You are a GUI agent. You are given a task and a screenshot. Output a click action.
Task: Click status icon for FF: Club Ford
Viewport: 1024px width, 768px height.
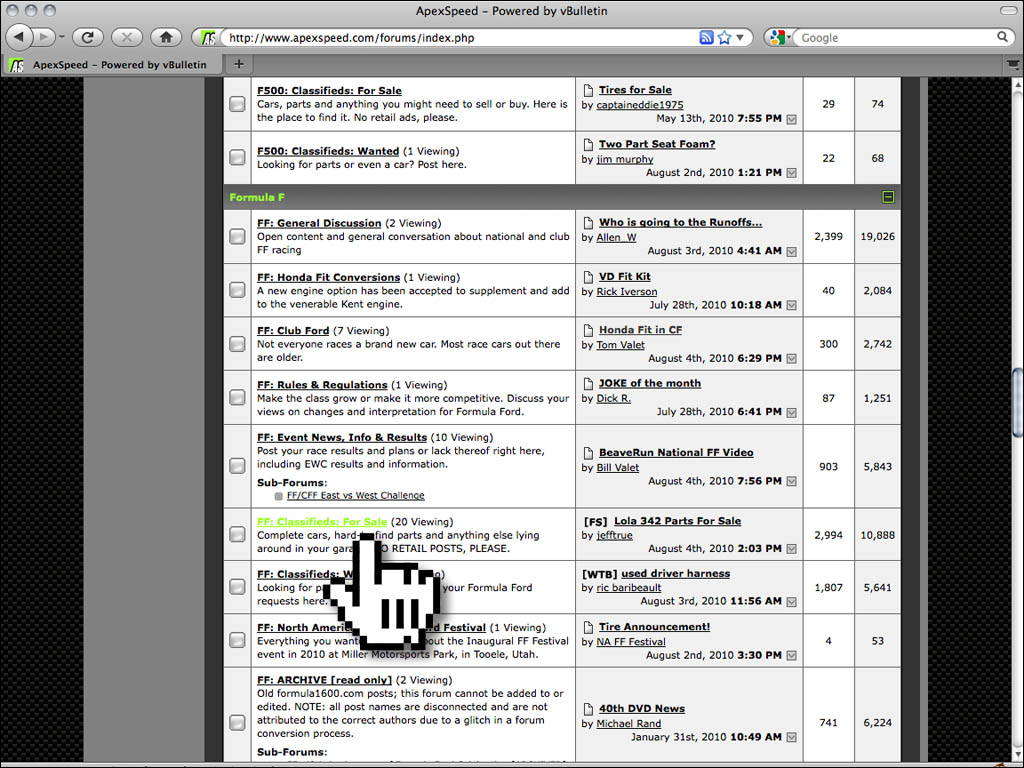click(x=237, y=344)
